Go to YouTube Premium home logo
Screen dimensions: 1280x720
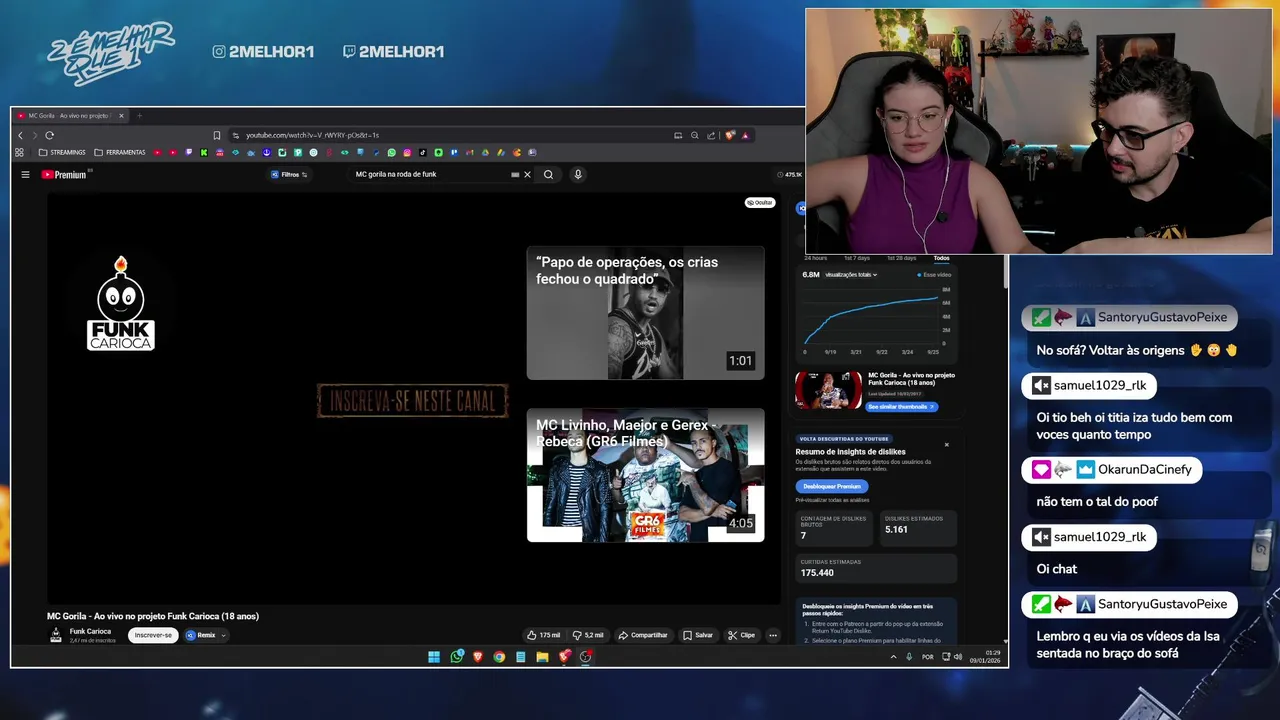pos(64,174)
